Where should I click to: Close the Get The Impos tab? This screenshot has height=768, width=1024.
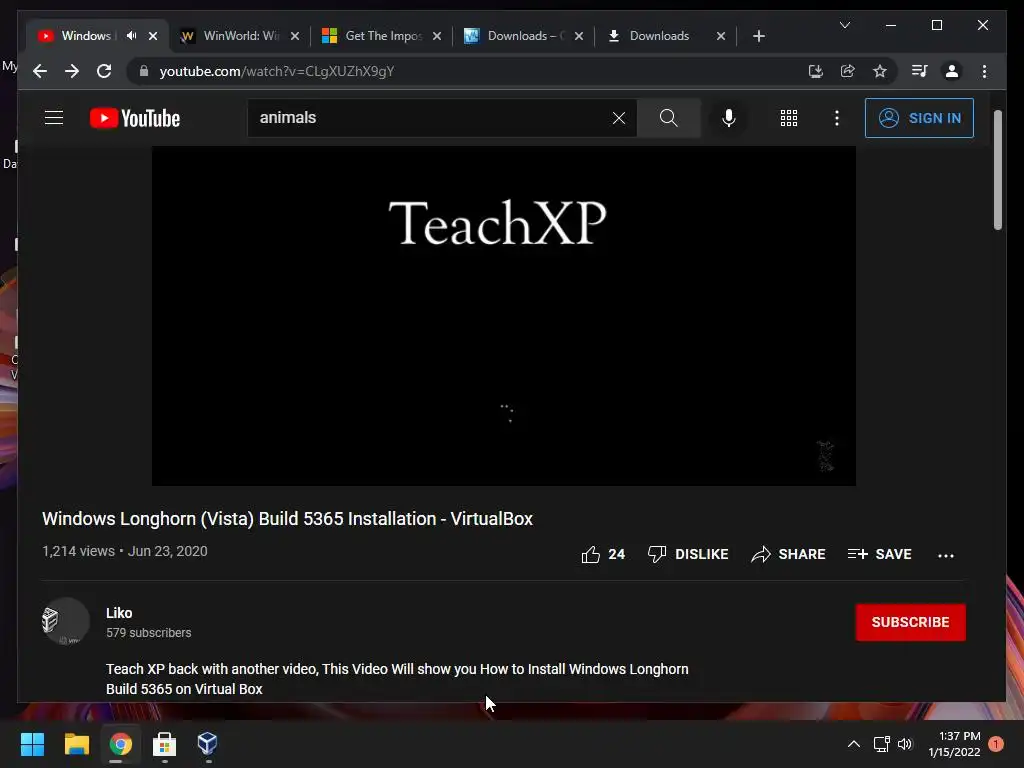pyautogui.click(x=437, y=36)
